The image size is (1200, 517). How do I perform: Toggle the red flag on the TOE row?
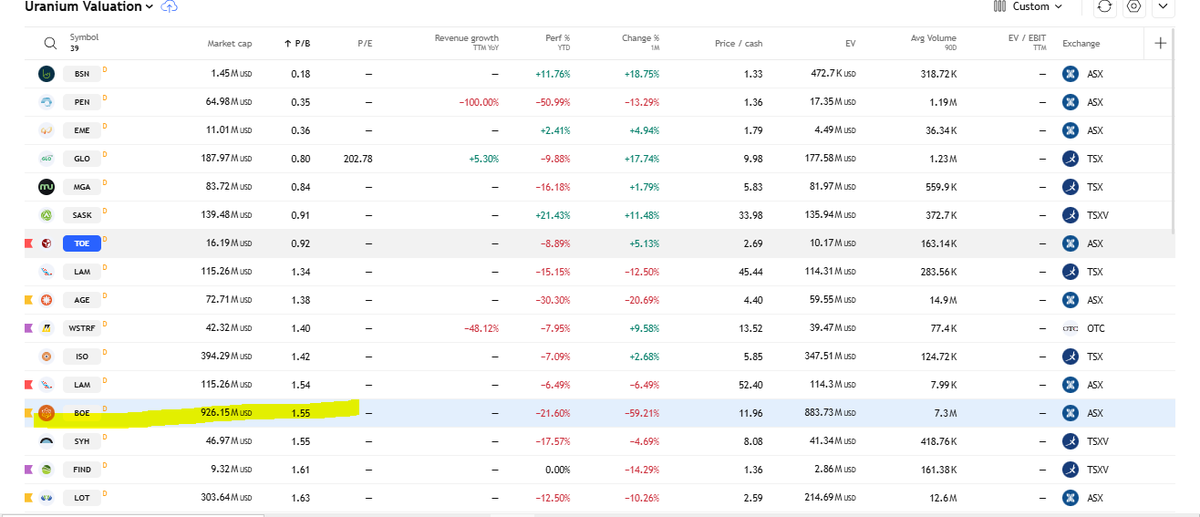coord(29,243)
